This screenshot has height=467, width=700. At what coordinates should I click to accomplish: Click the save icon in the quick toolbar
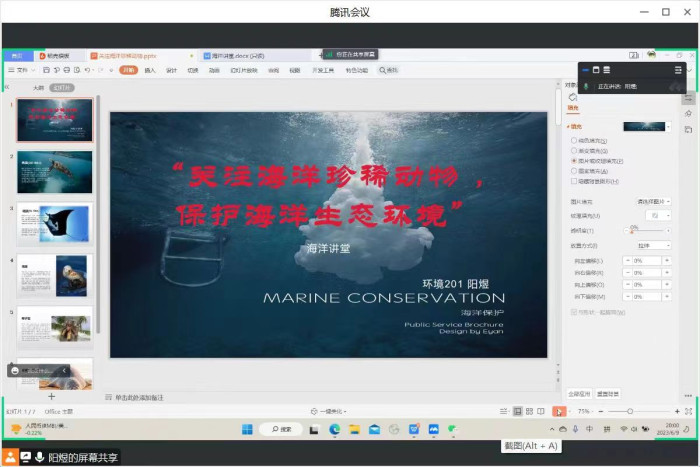pyautogui.click(x=46, y=70)
